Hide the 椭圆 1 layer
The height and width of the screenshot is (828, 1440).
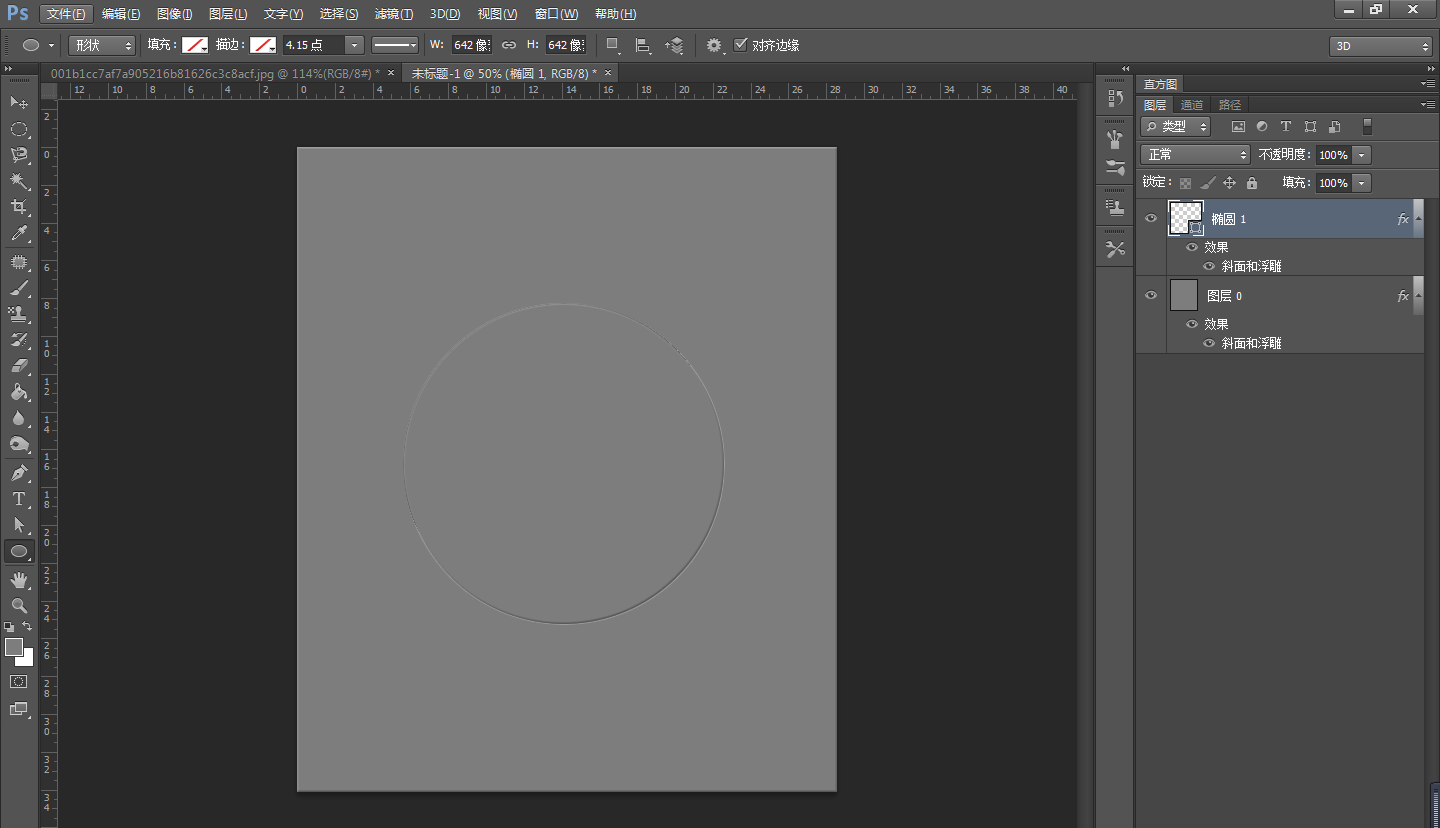point(1151,218)
